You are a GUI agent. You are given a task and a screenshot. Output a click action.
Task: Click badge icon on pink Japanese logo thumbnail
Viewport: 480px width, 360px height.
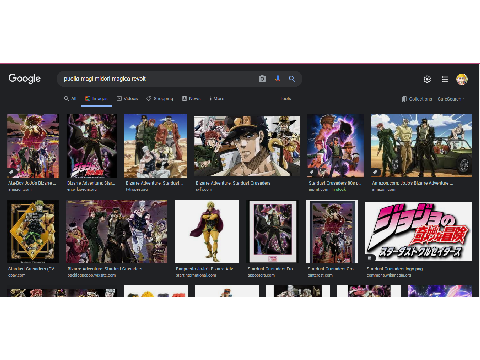(x=370, y=257)
